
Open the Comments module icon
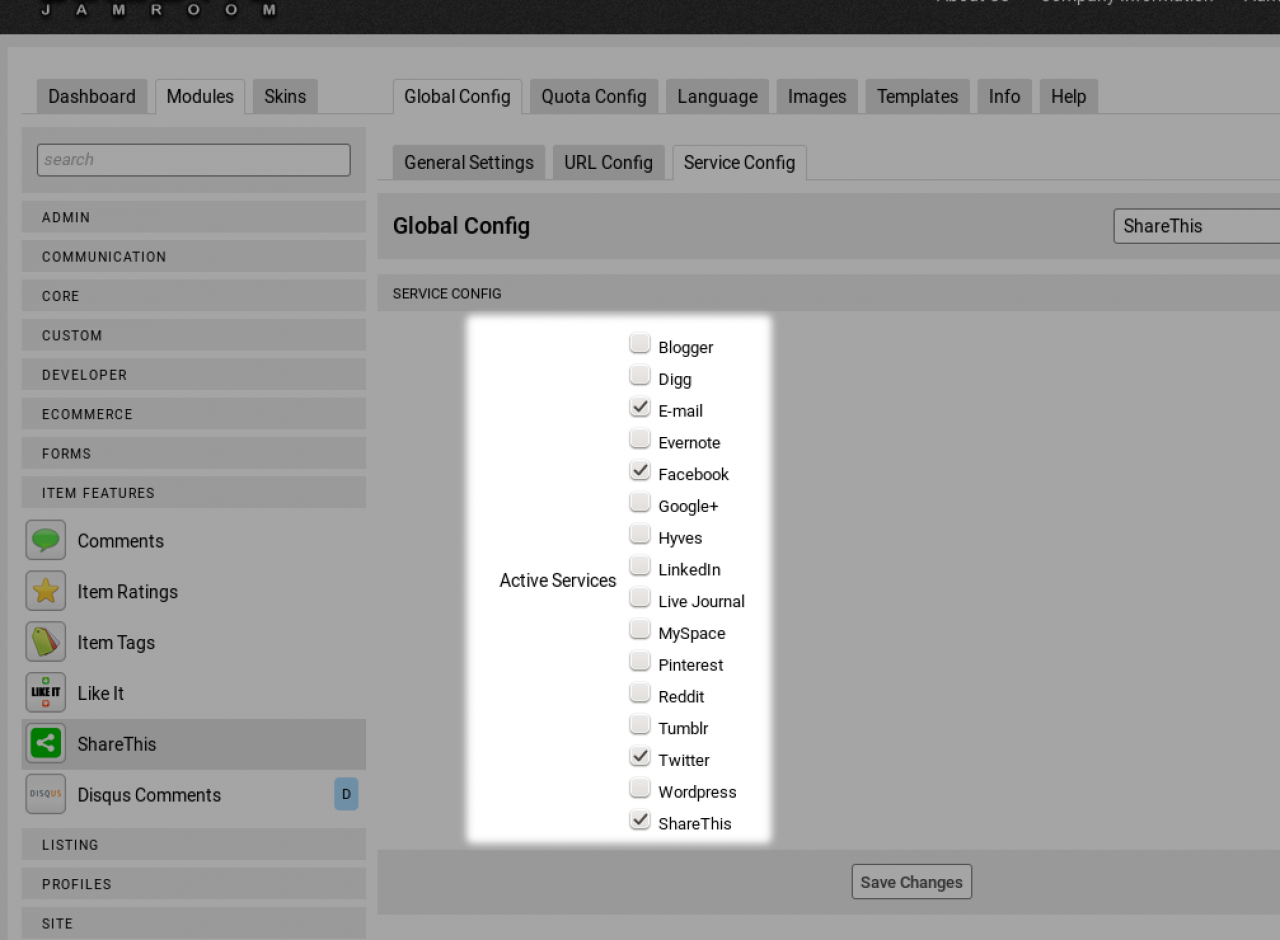tap(46, 540)
